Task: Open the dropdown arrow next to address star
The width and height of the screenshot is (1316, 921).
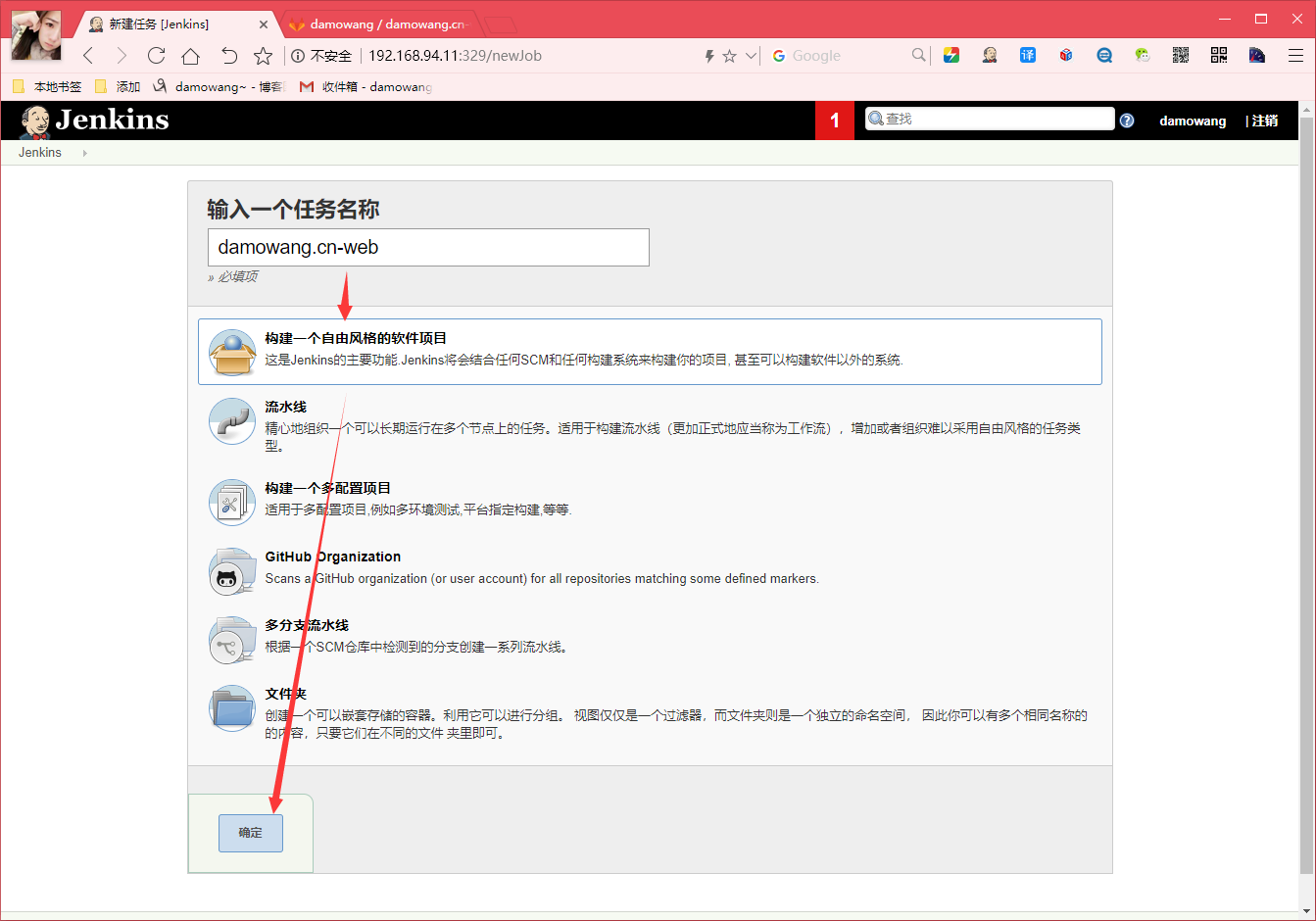Action: [x=751, y=56]
